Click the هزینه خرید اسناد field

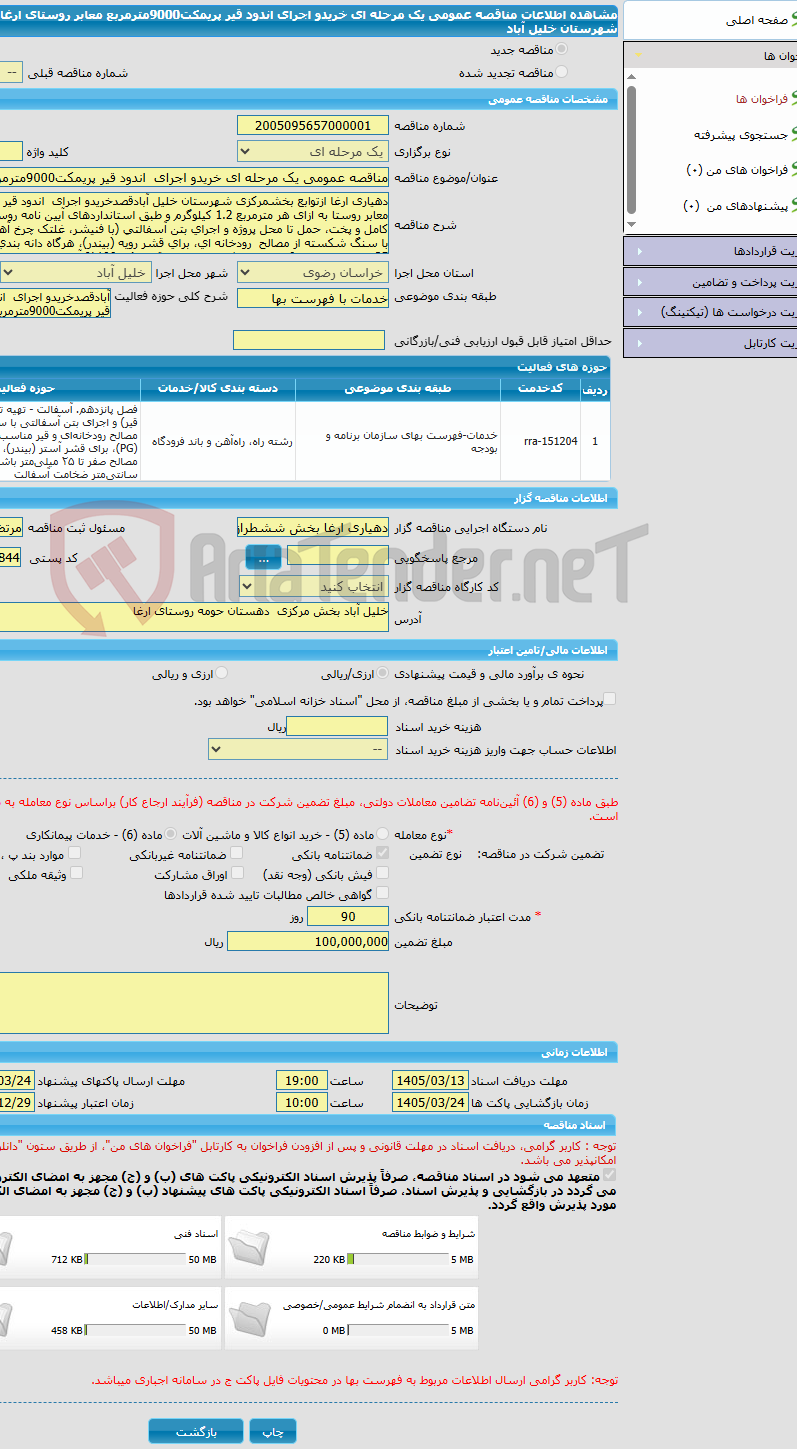pyautogui.click(x=337, y=727)
